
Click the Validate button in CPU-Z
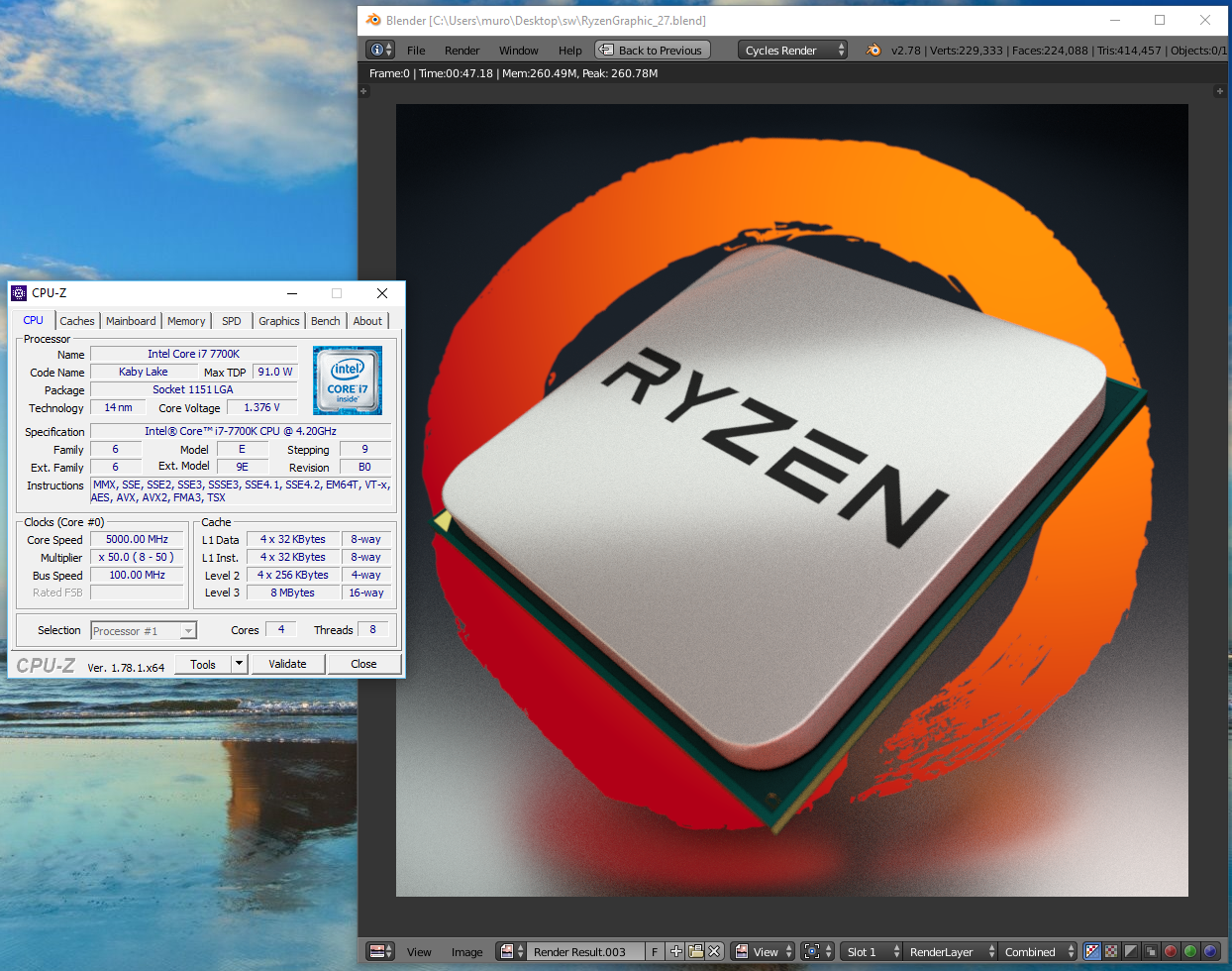287,664
